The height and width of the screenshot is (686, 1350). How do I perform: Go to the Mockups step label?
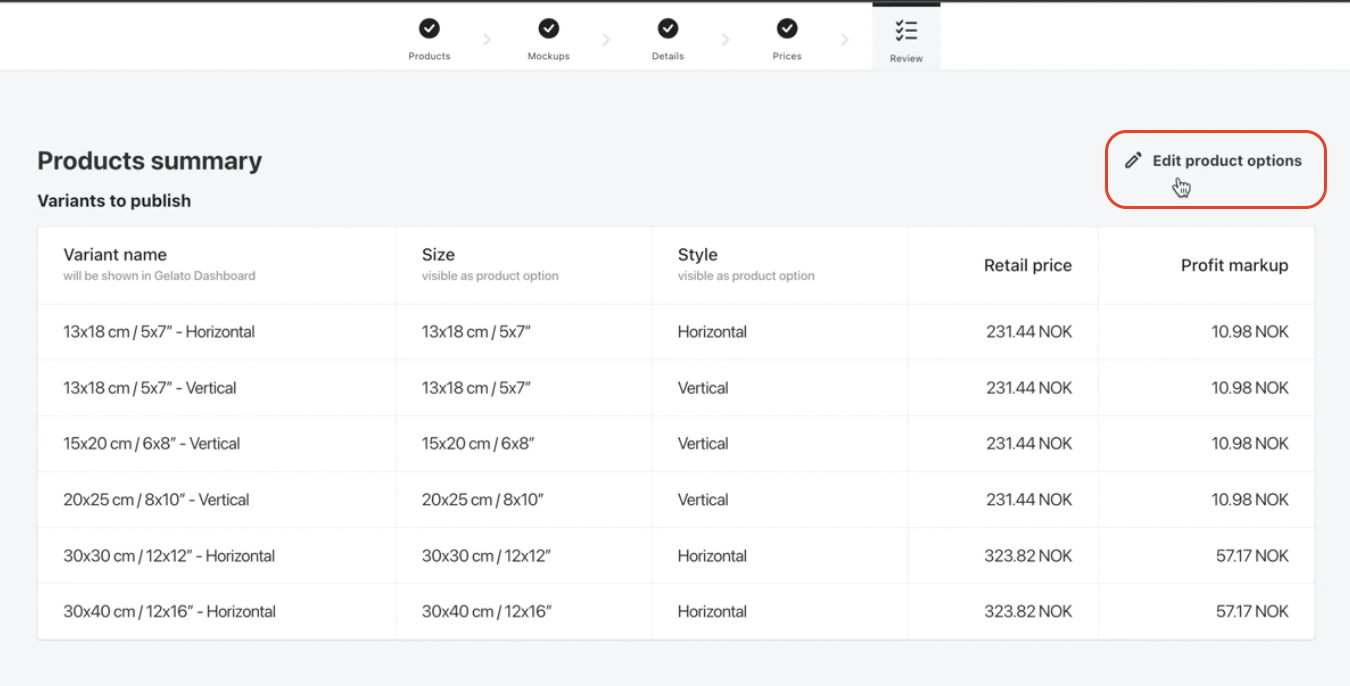click(549, 56)
